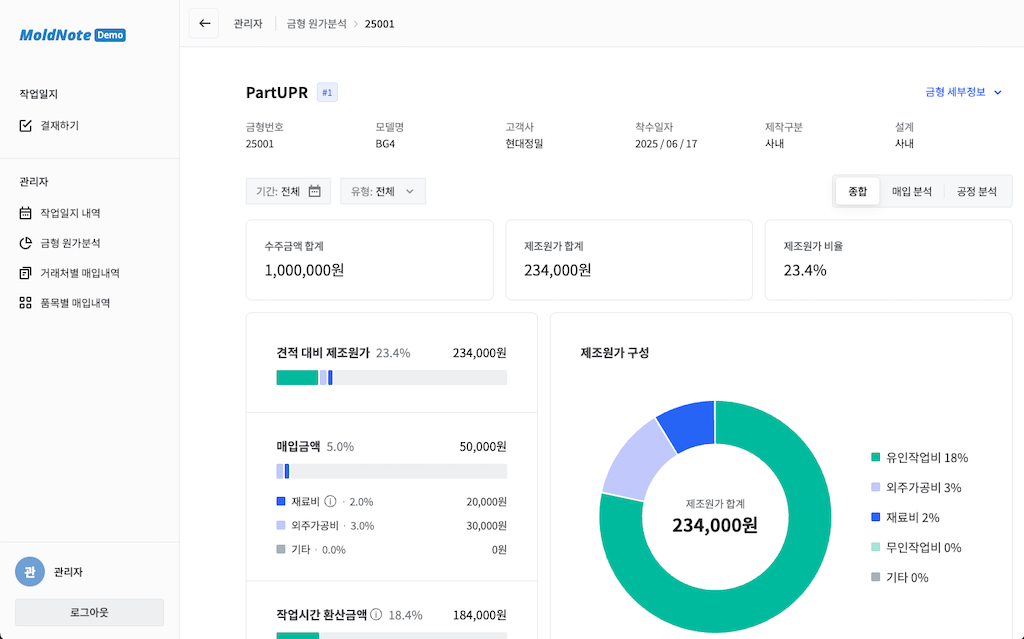Click the 금형 원가분석 breadcrumb link

[315, 23]
